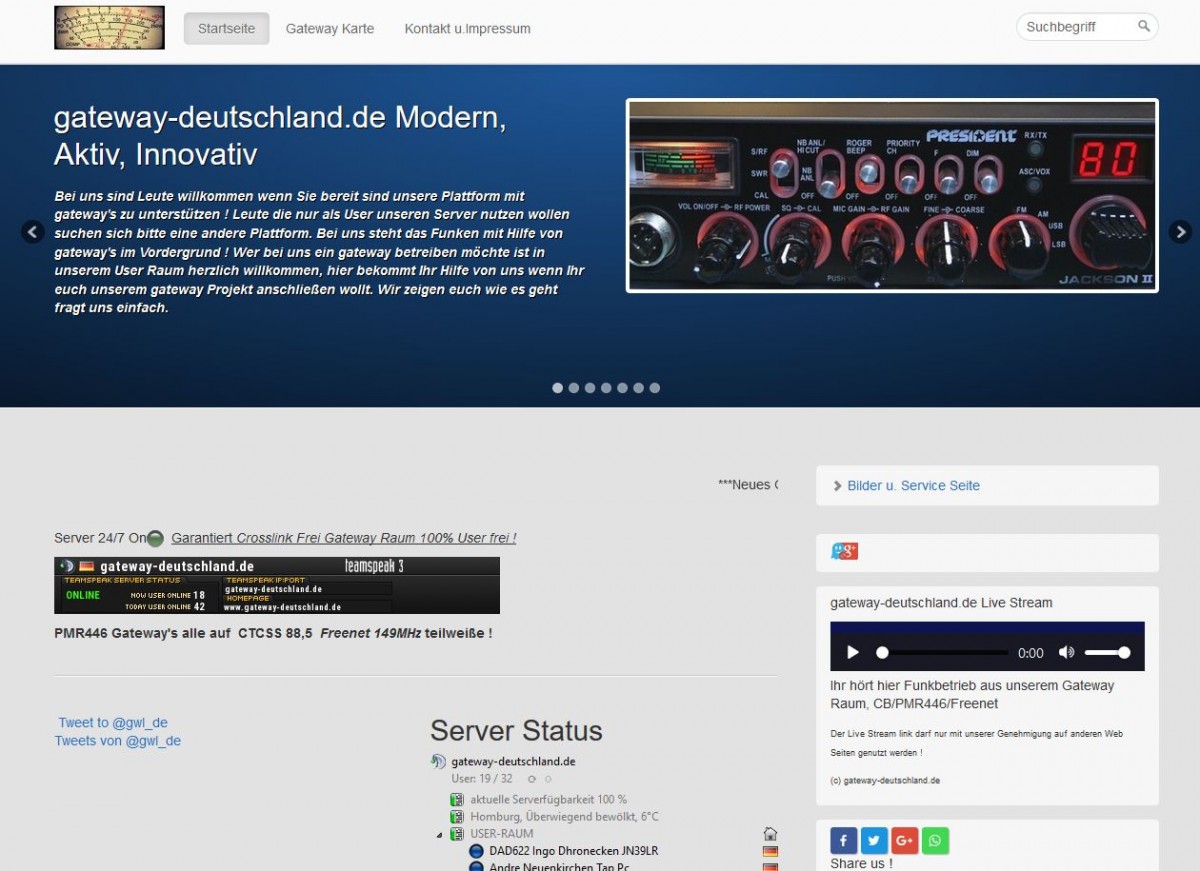1200x871 pixels.
Task: Click the Homburg weather channel icon
Action: point(457,817)
